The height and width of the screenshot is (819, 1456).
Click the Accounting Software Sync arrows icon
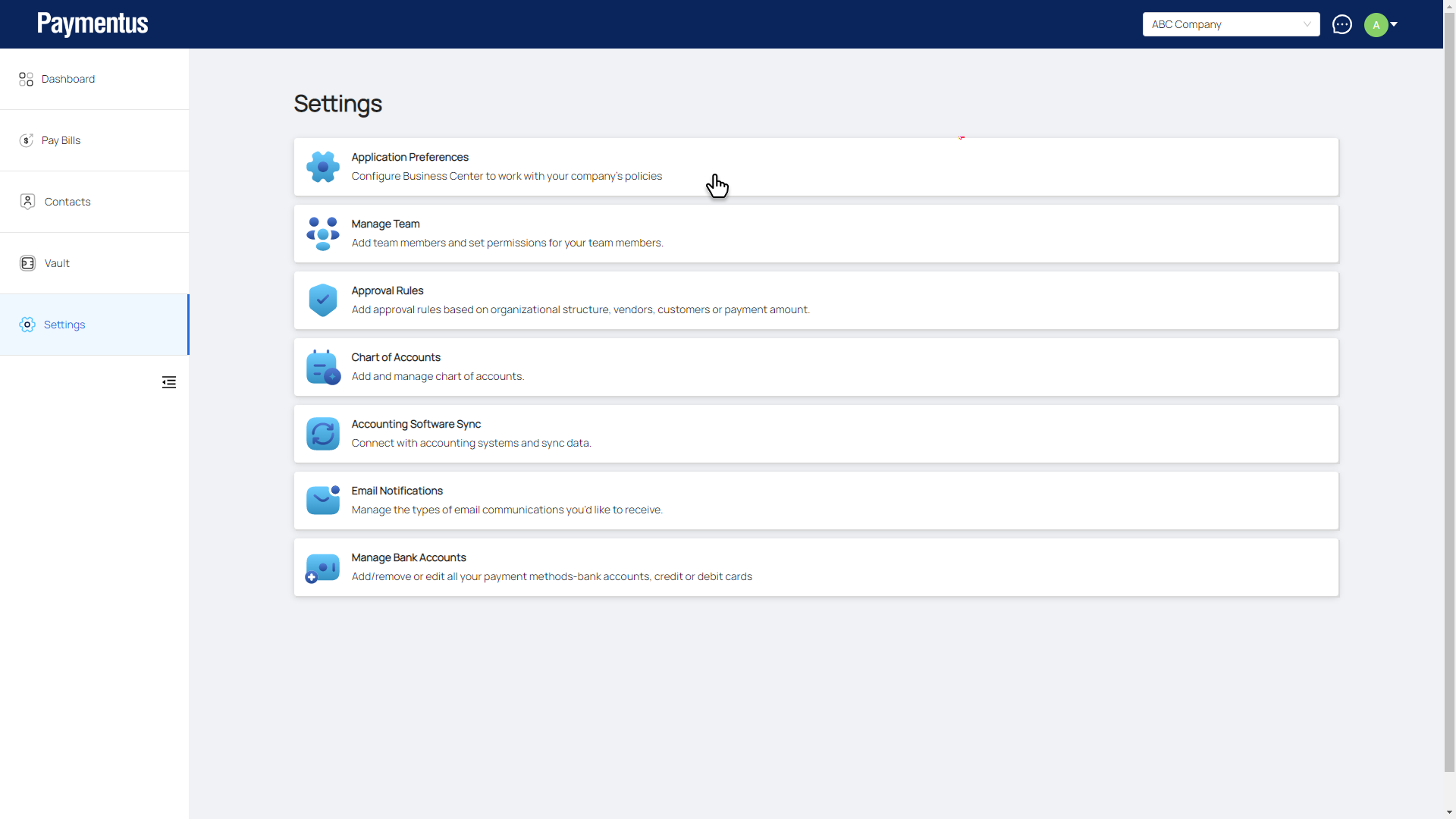point(322,434)
